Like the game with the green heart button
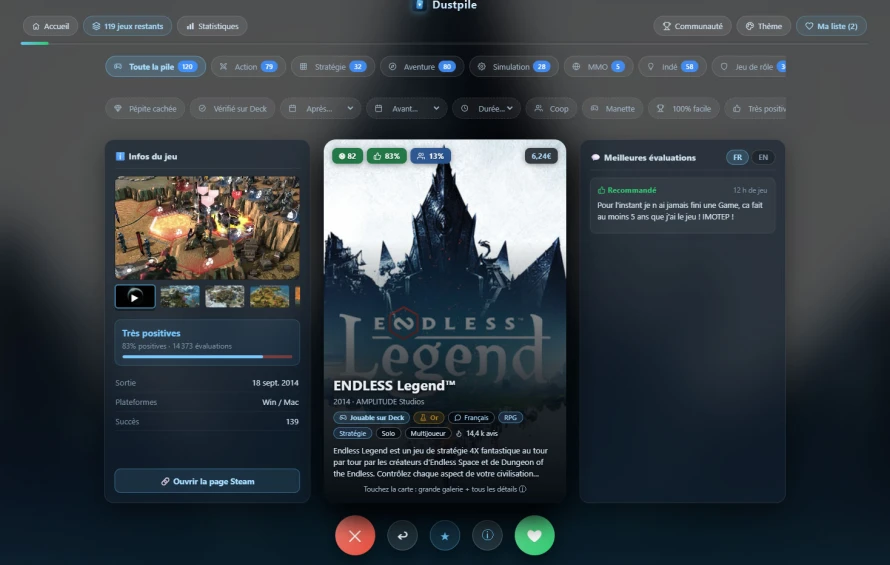 (x=534, y=535)
